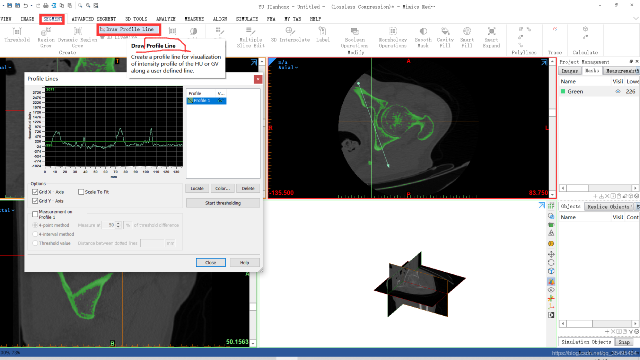This screenshot has width=640, height=360.
Task: Open the Threshold segmentation tool
Action: pyautogui.click(x=17, y=35)
